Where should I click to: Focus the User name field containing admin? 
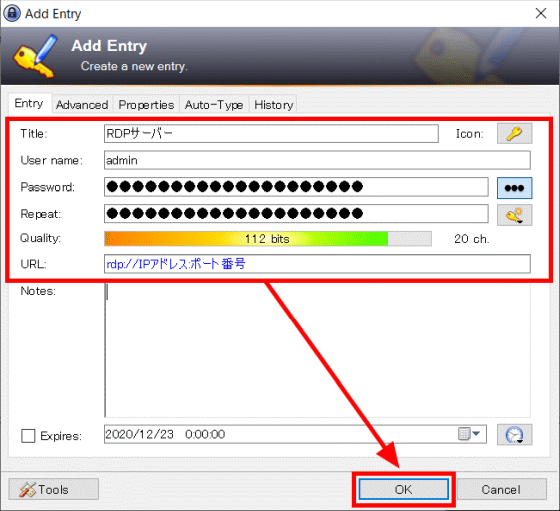pyautogui.click(x=317, y=160)
